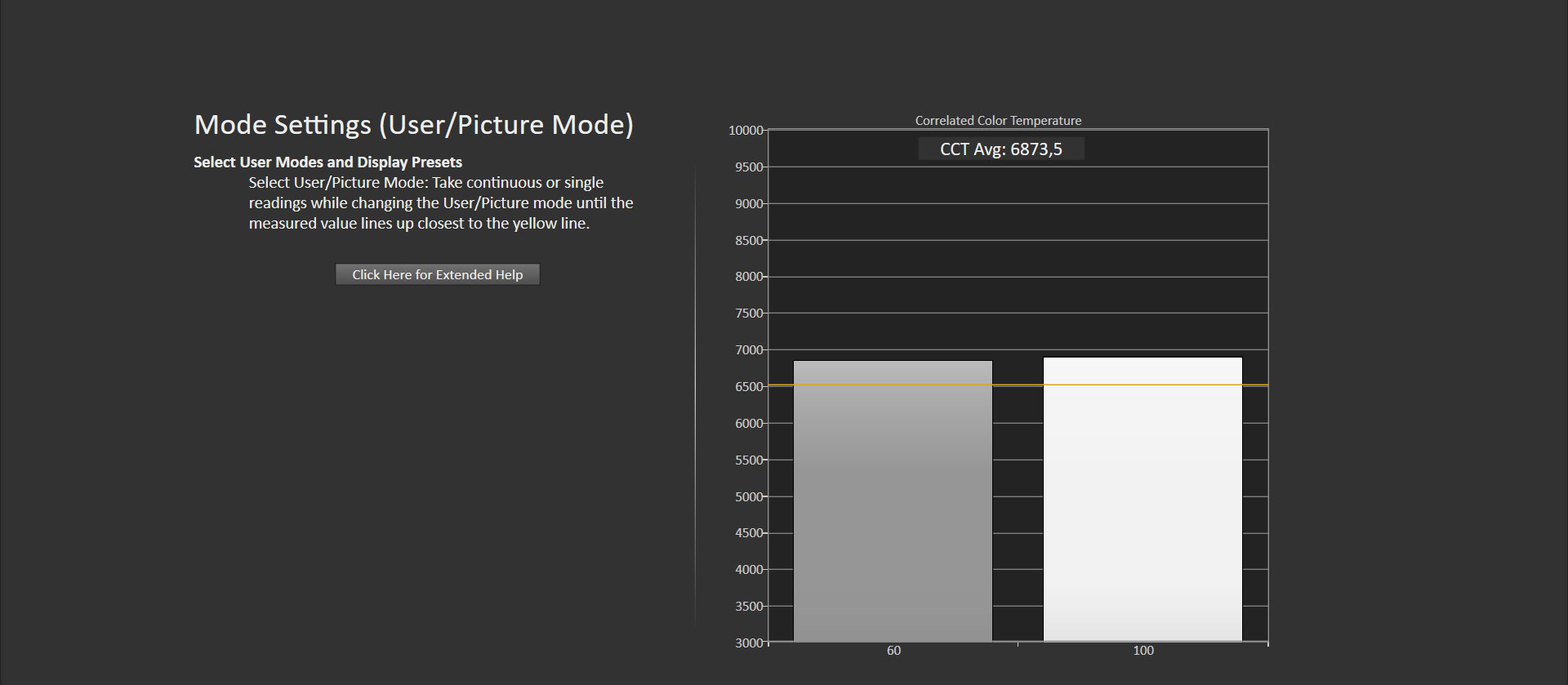Click the Correlated Color Temperature chart title
The width and height of the screenshot is (1568, 685).
[998, 120]
